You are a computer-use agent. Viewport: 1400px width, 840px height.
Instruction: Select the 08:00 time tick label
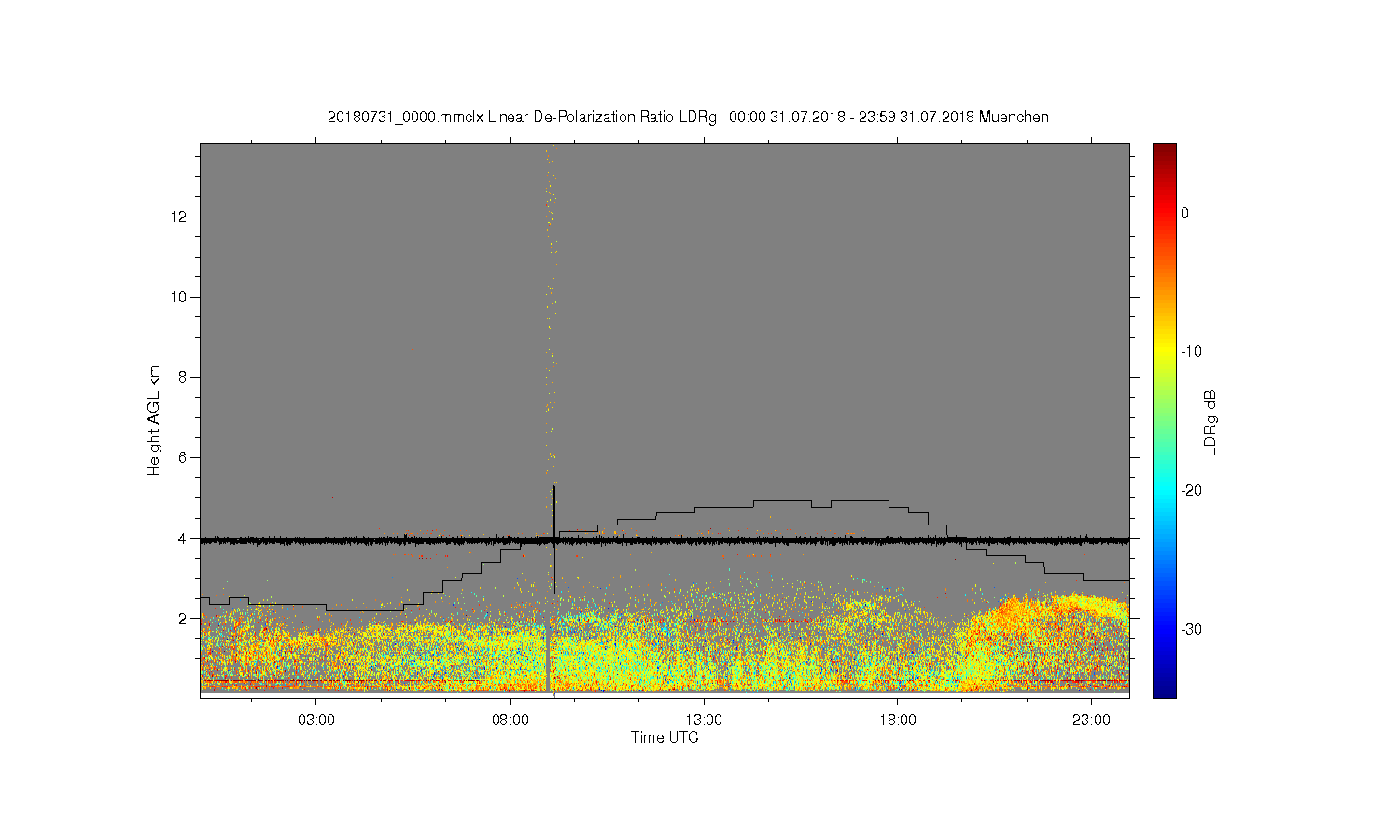click(510, 721)
